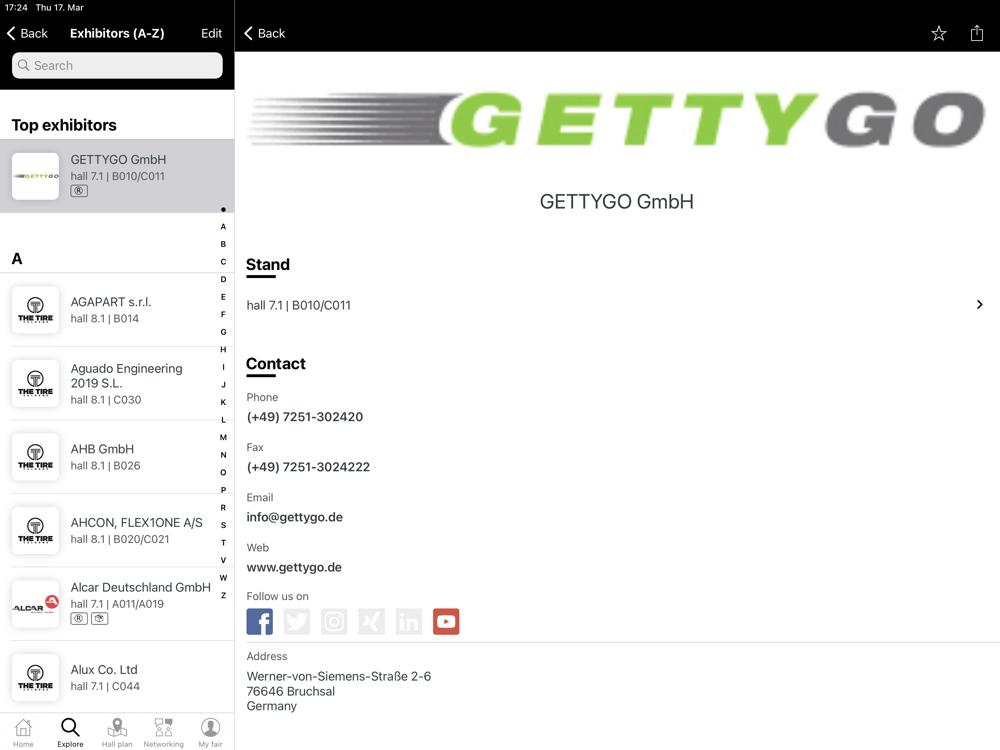Viewport: 1000px width, 750px height.
Task: Focus the exhibitor Search field
Action: (117, 65)
